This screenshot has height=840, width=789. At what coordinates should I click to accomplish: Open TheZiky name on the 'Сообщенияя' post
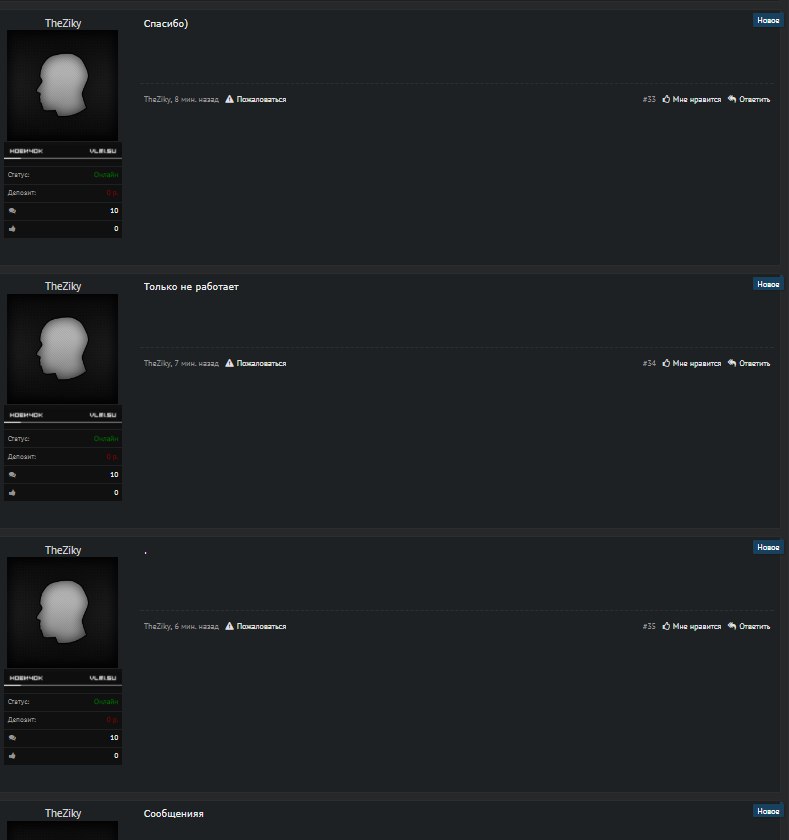[x=63, y=813]
